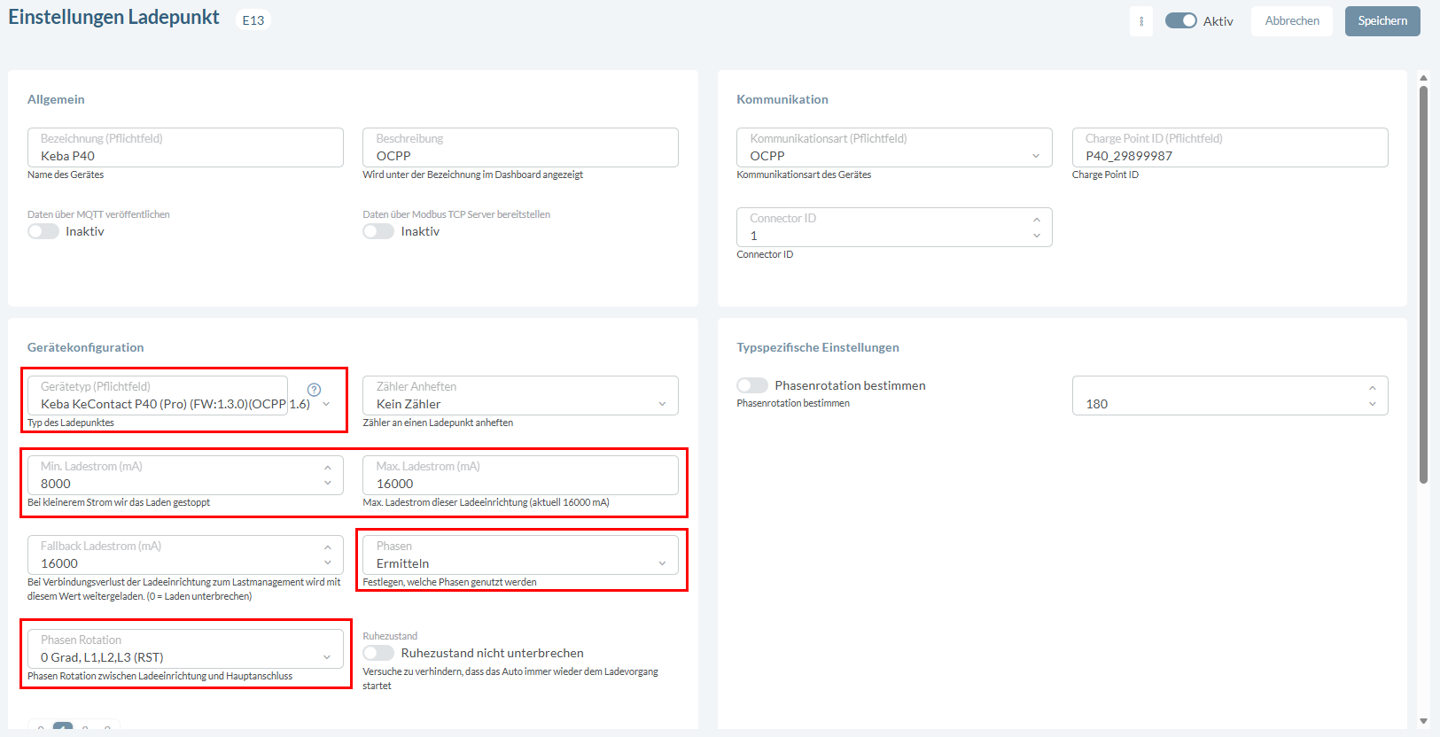
Task: Click the 'Typ des Ladepunktes' helper text
Action: coord(71,422)
